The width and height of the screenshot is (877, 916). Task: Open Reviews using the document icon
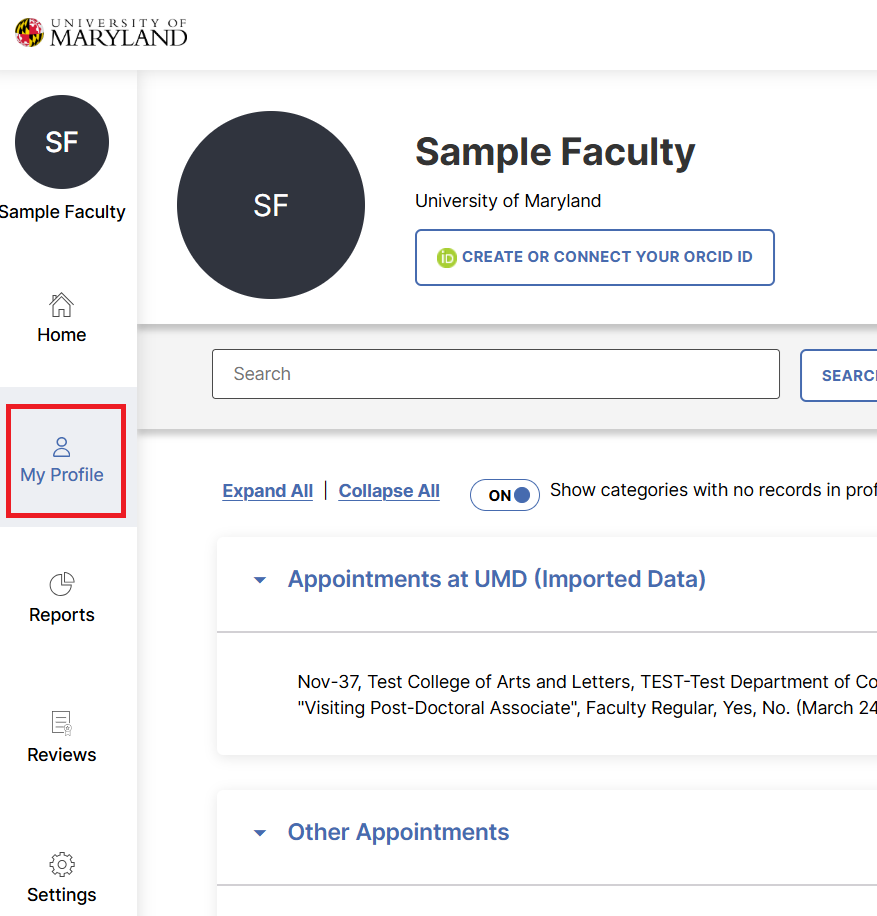pos(61,723)
